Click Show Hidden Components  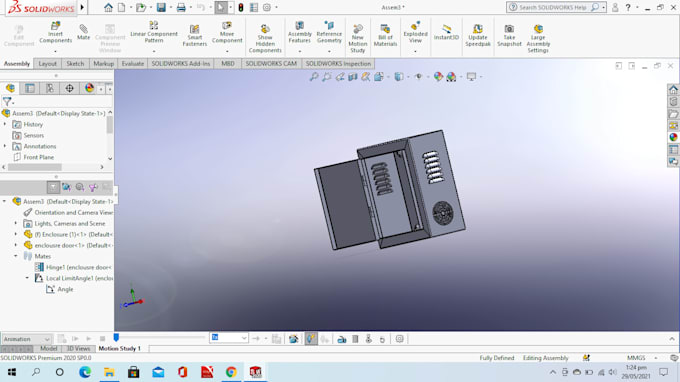pos(265,39)
